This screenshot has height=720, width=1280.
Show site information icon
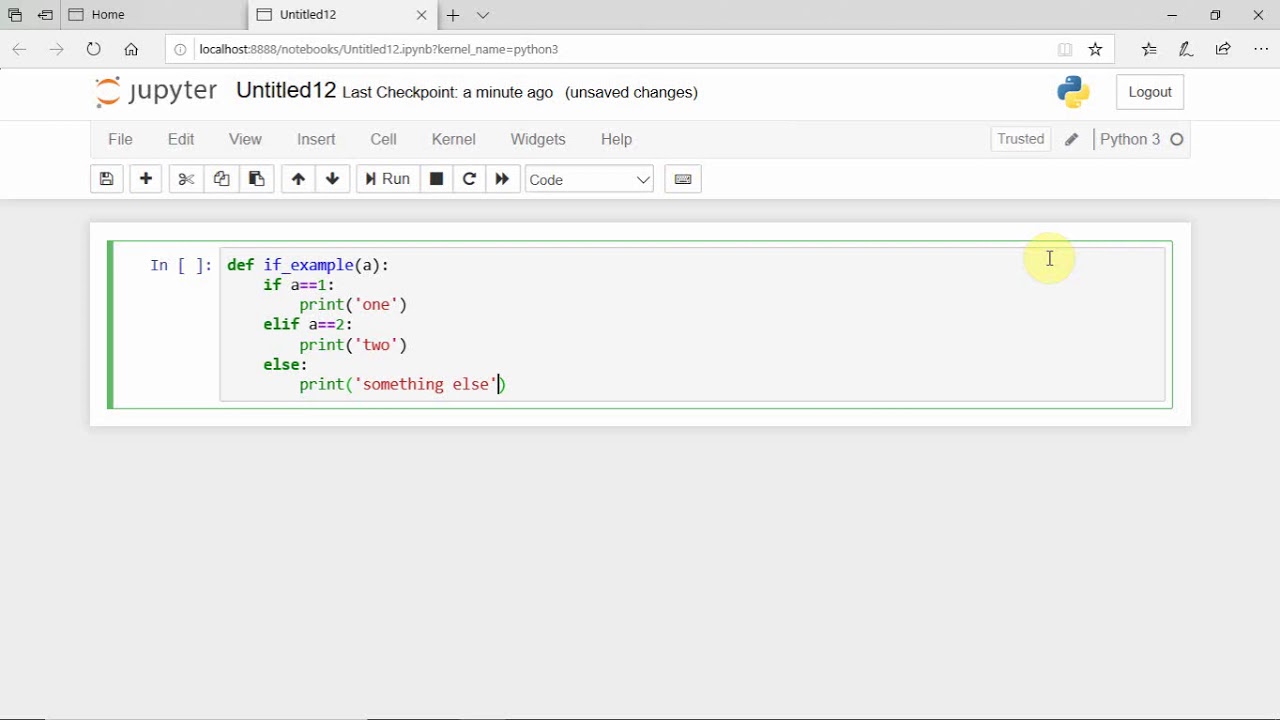(x=180, y=49)
